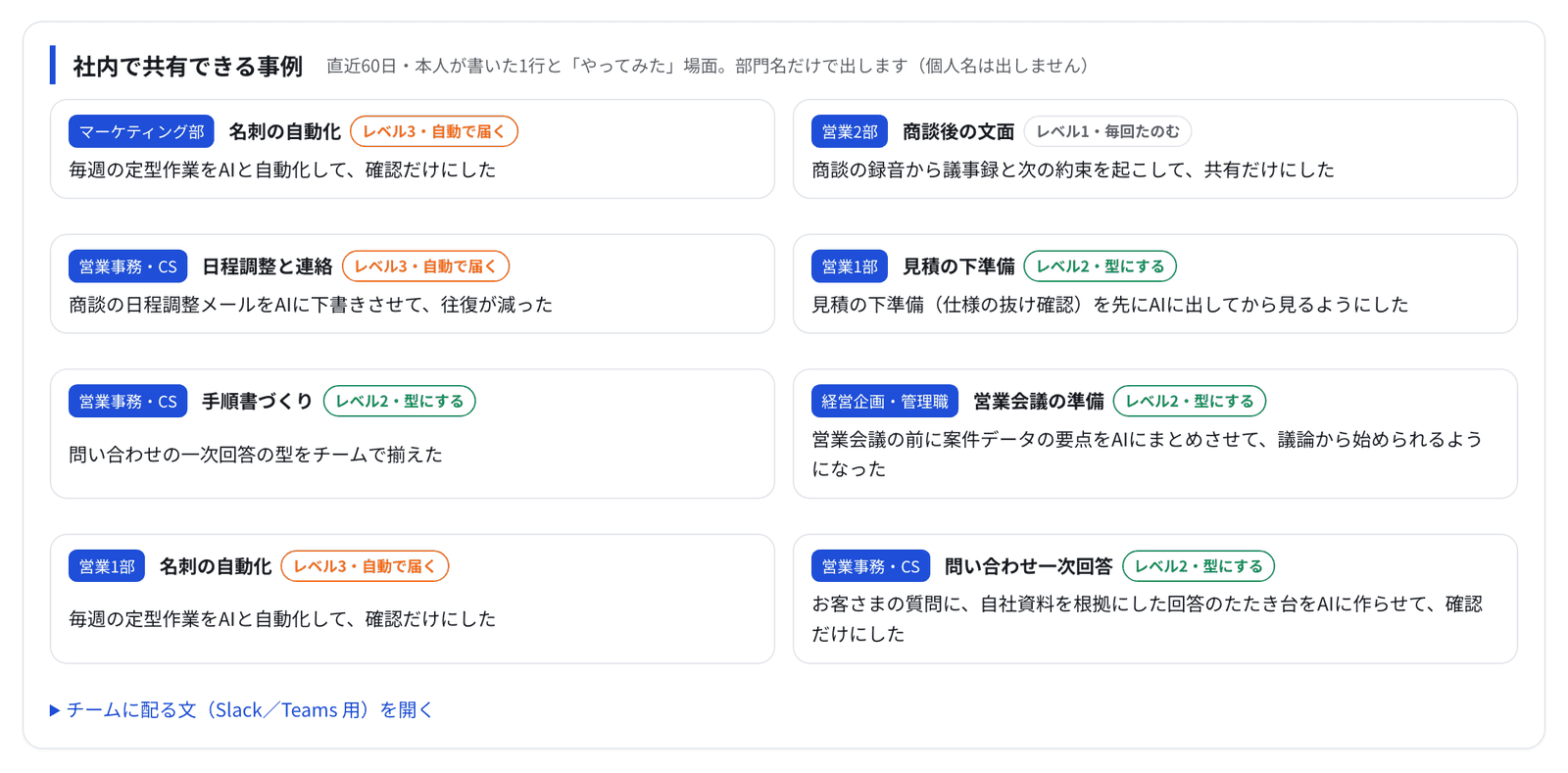Screen dimensions: 1568x773
Task: Open the 見積の下準備 card title
Action: [x=958, y=266]
